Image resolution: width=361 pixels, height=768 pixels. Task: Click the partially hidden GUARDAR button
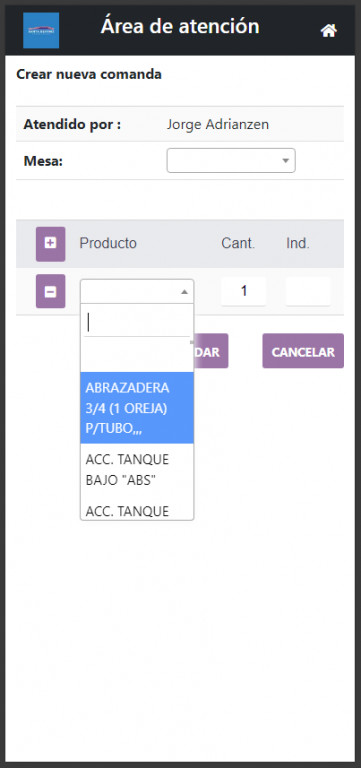click(211, 351)
